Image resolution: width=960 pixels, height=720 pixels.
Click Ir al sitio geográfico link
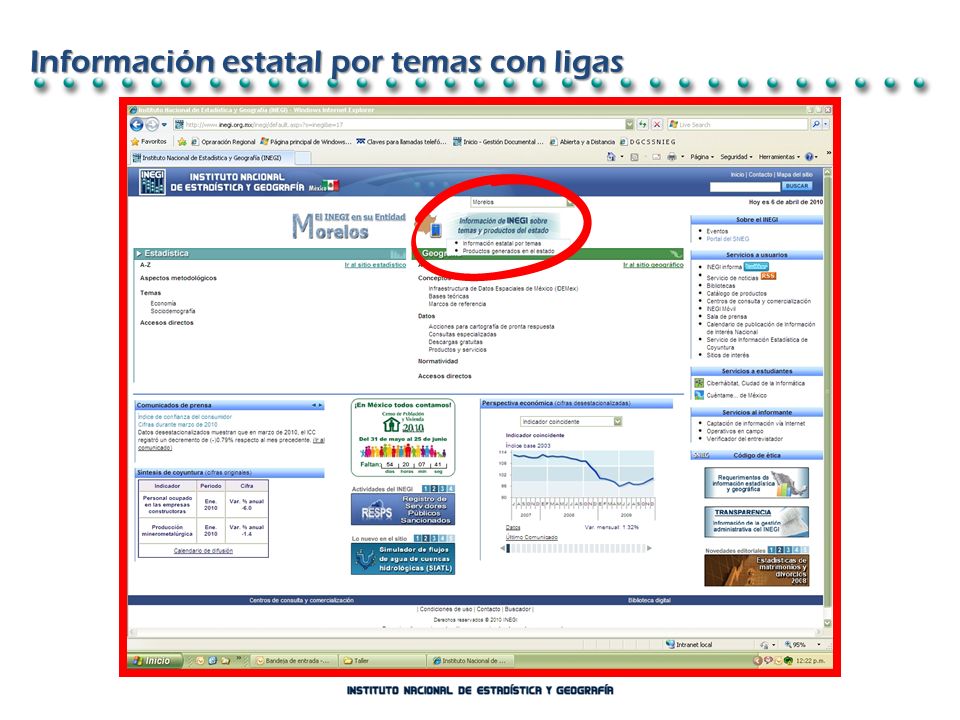(x=653, y=265)
